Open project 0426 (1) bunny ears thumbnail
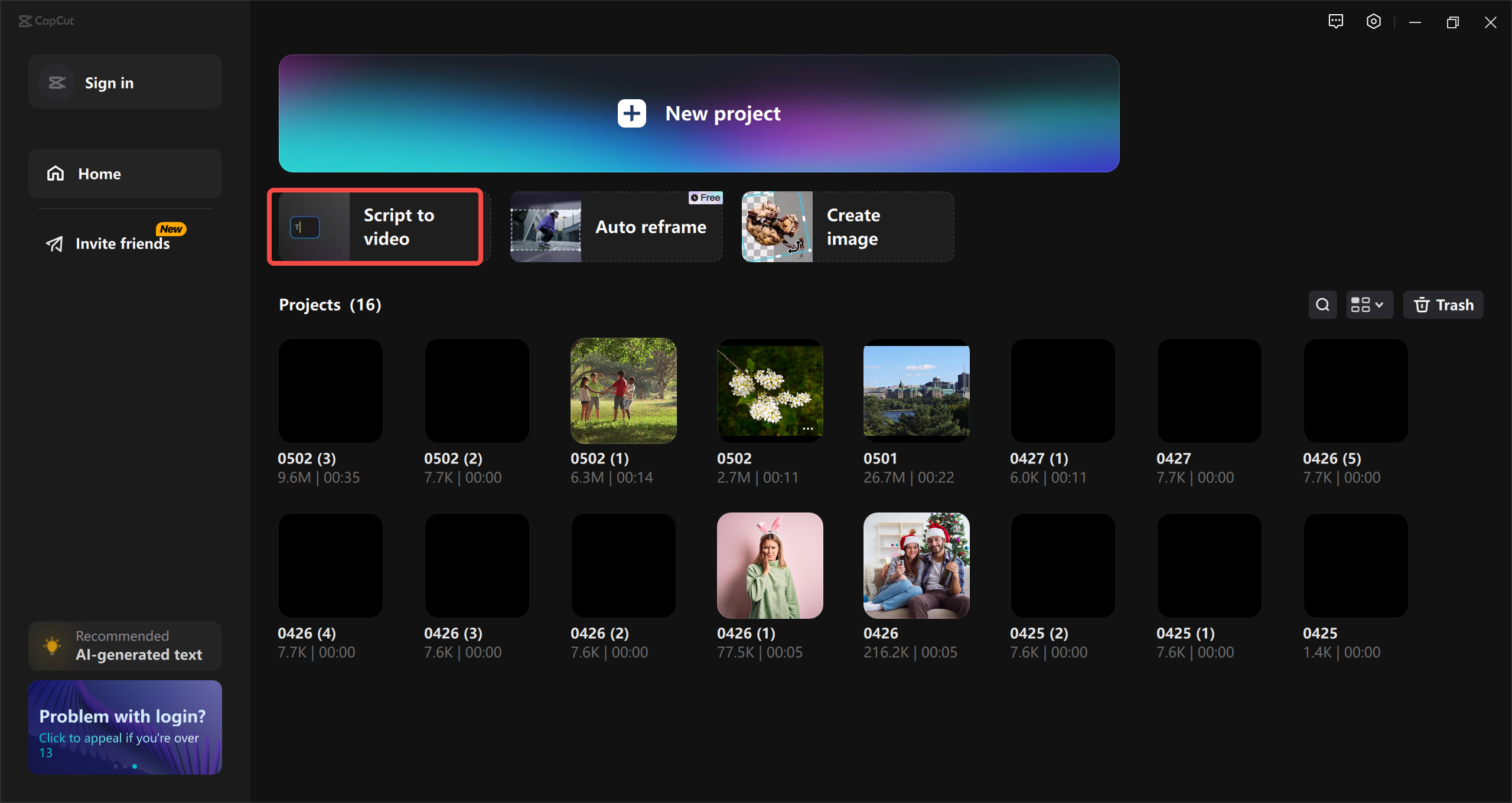Screen dimensions: 1512x803 (x=770, y=565)
